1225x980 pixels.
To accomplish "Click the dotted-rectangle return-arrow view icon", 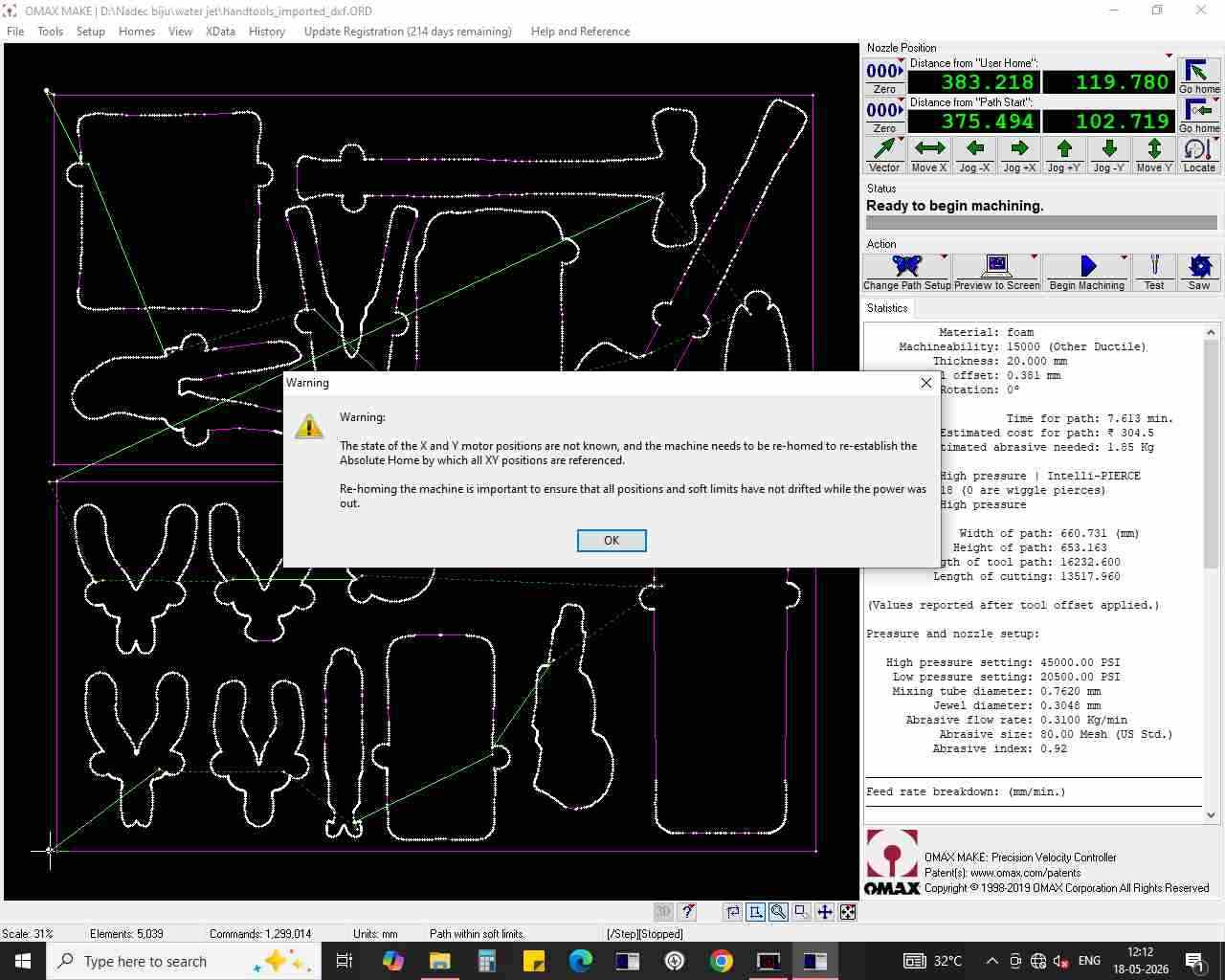I will [733, 912].
